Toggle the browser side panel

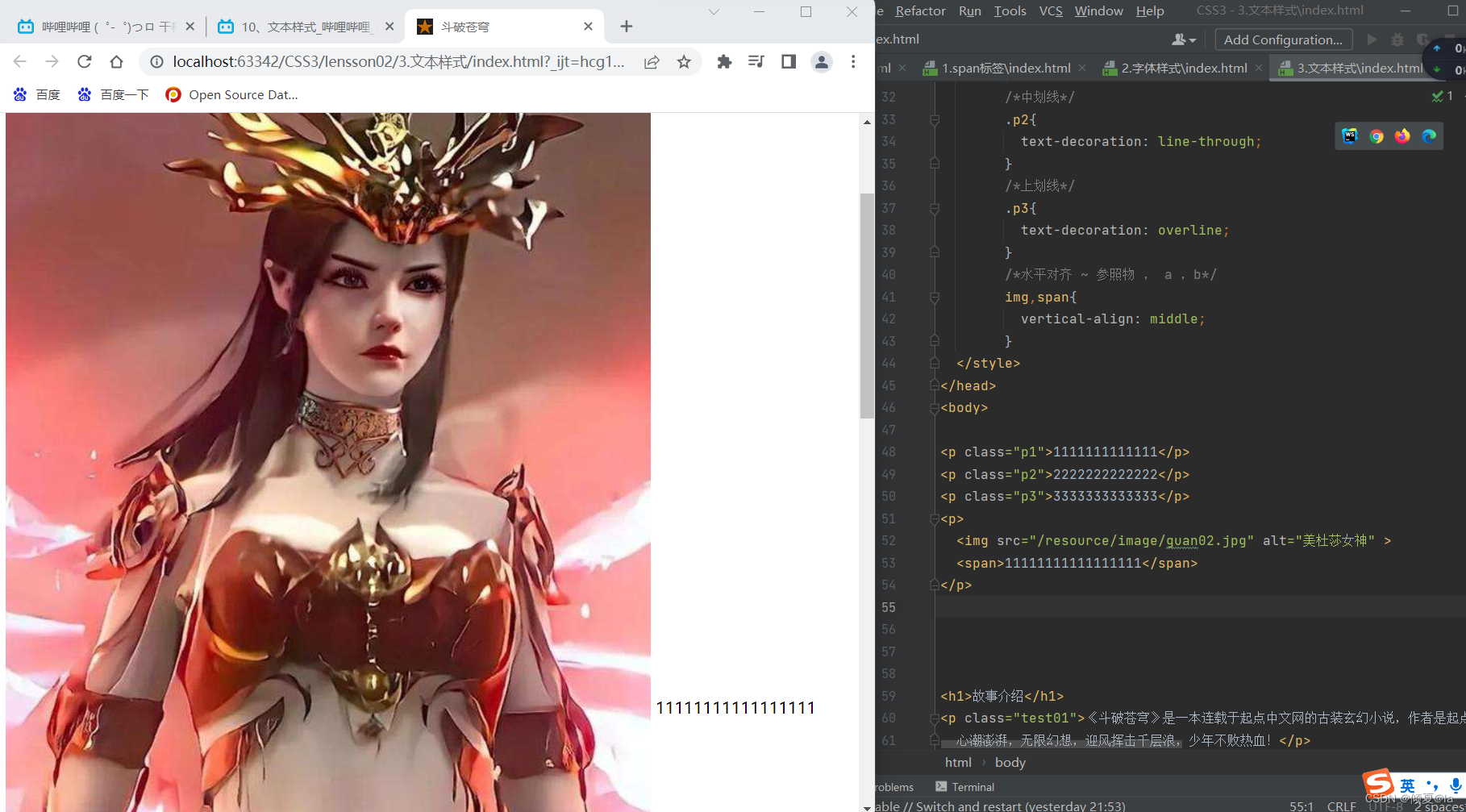789,61
